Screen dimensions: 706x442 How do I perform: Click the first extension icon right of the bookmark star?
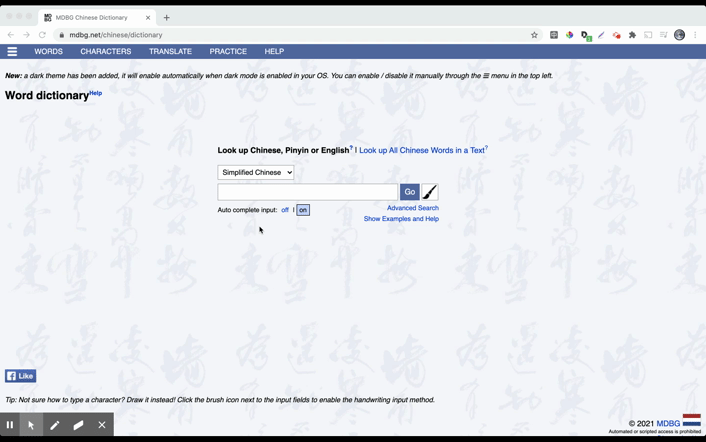click(554, 35)
